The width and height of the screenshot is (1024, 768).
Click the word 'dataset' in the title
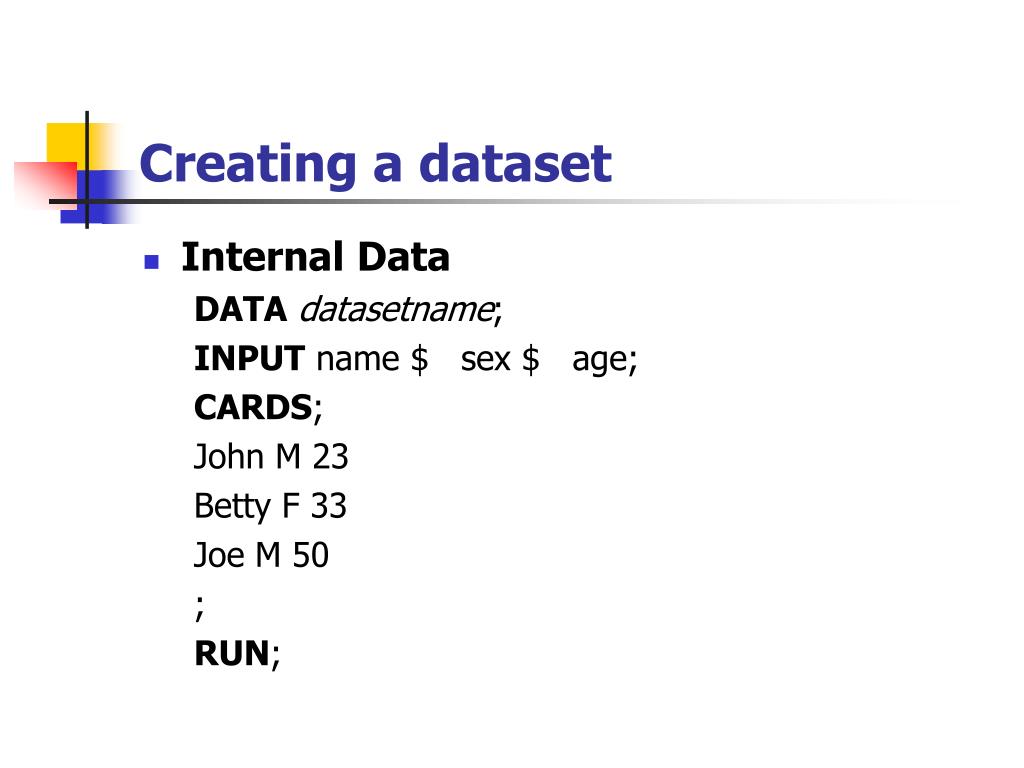point(515,163)
